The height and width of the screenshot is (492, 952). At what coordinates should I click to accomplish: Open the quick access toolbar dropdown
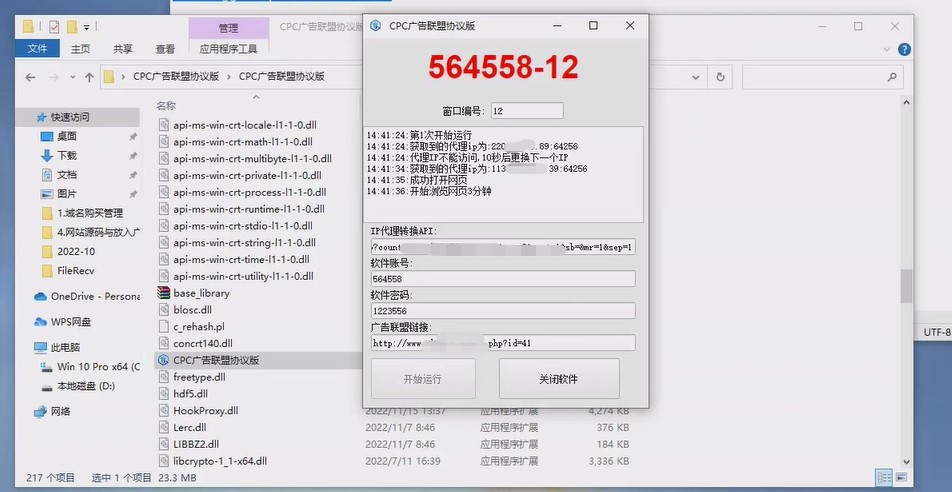click(x=87, y=27)
